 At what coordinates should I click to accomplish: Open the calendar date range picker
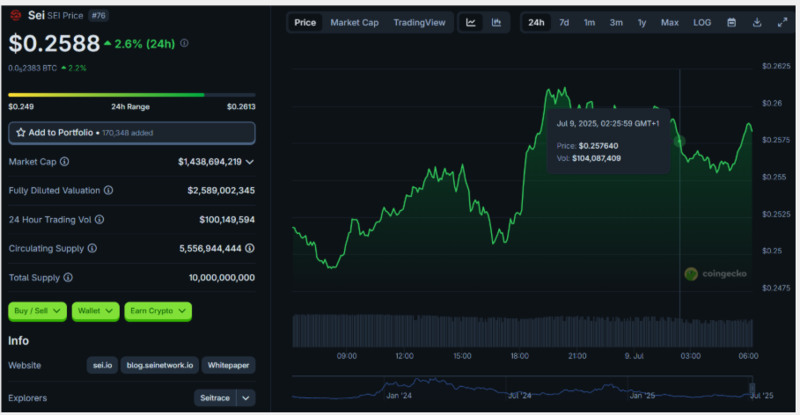731,22
